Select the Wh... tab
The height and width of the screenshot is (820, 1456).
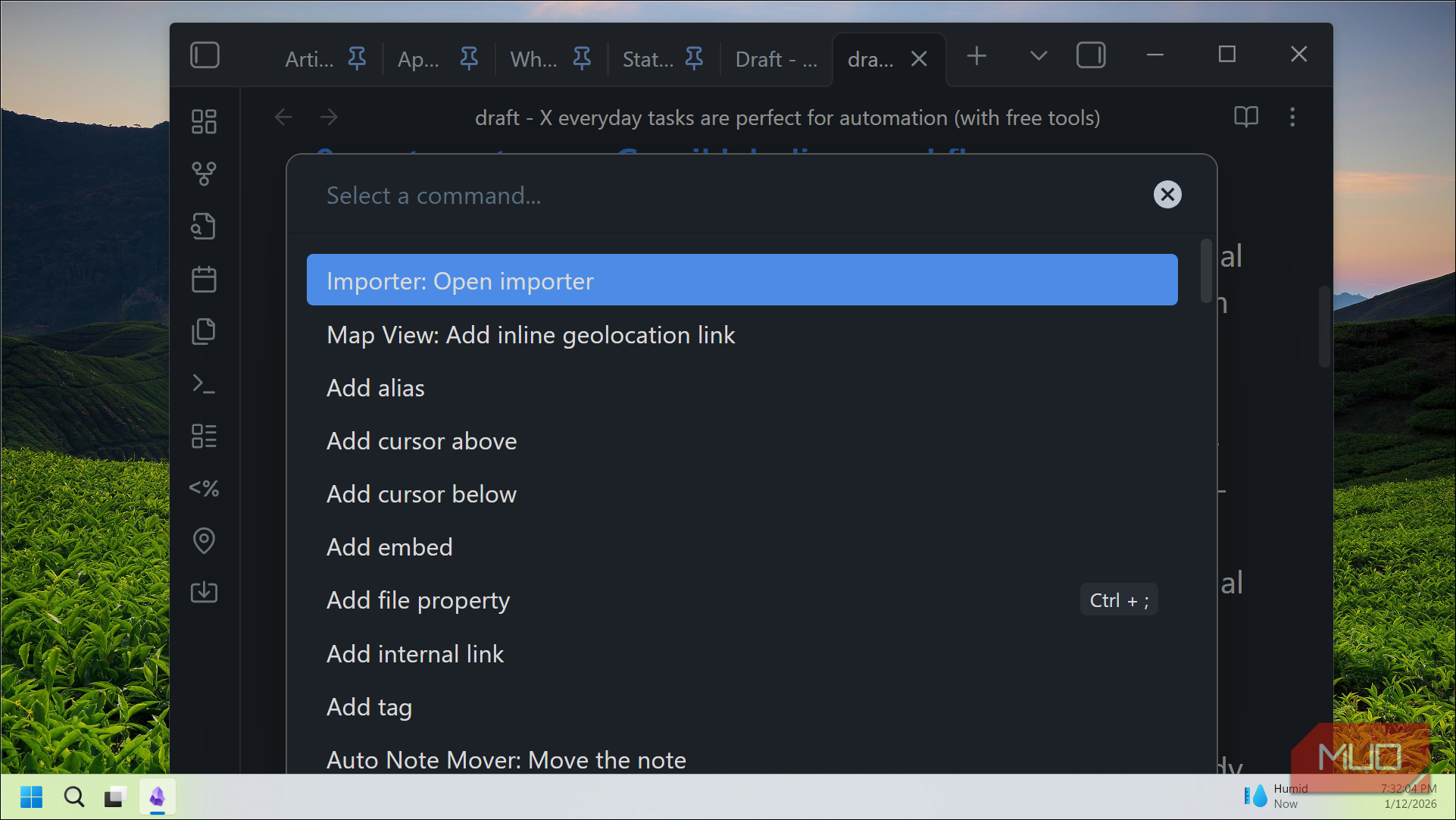[534, 59]
